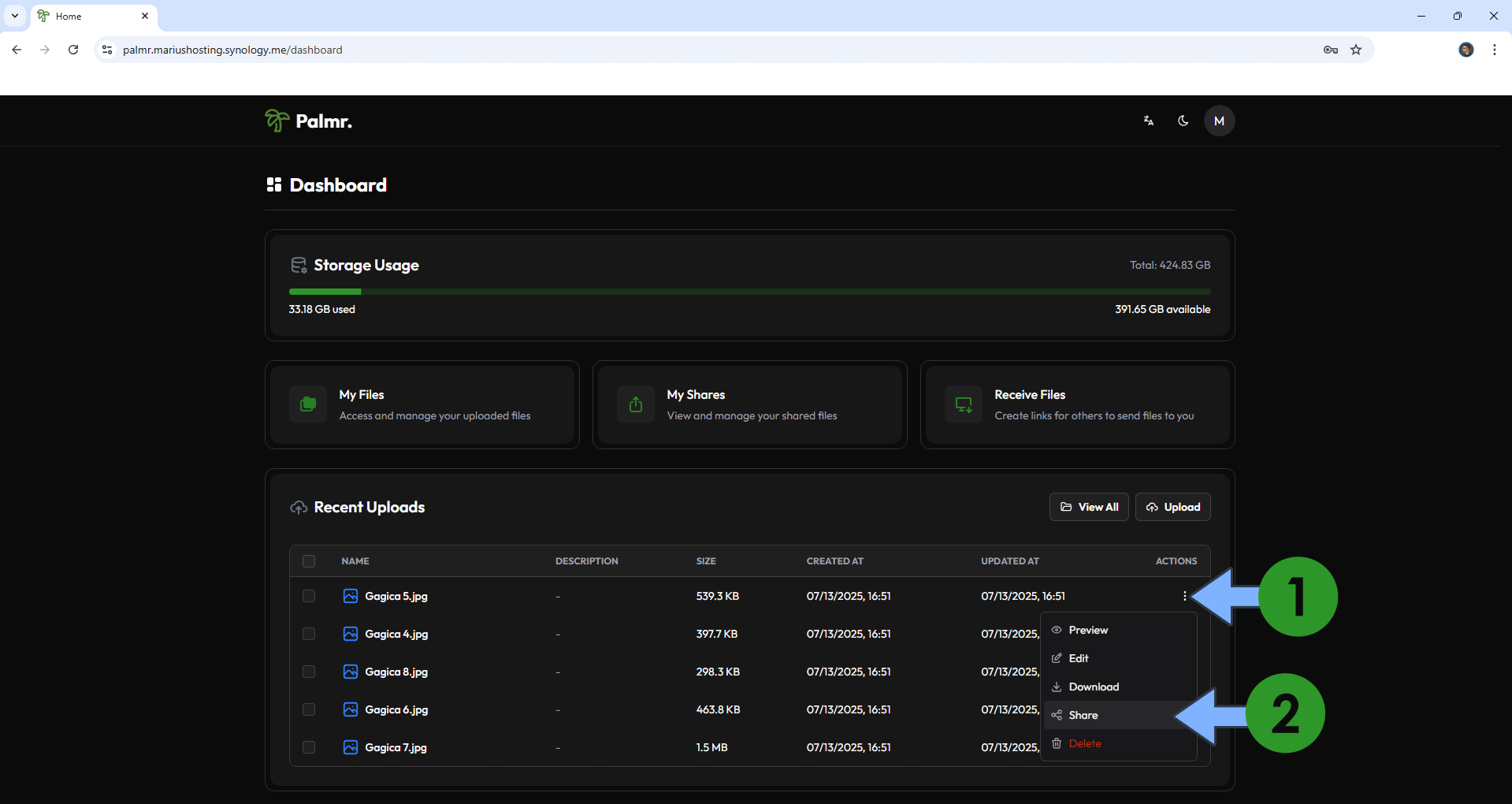Check the box for Gagica 6.jpg

309,709
